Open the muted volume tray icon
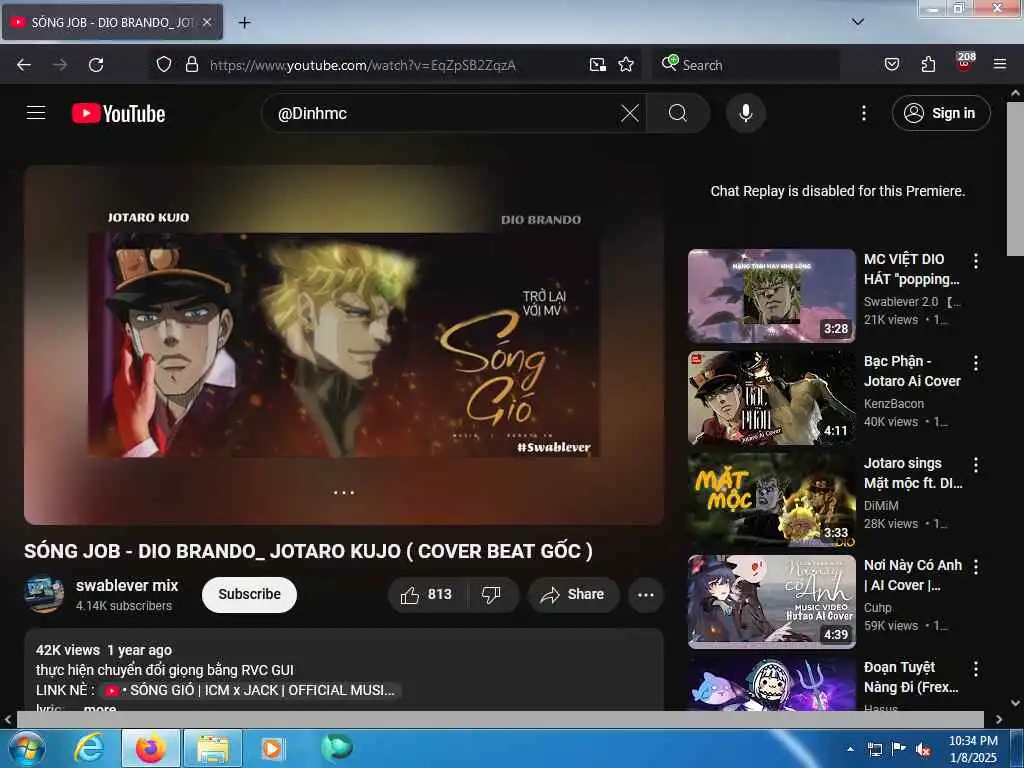The image size is (1024, 768). pyautogui.click(x=923, y=750)
